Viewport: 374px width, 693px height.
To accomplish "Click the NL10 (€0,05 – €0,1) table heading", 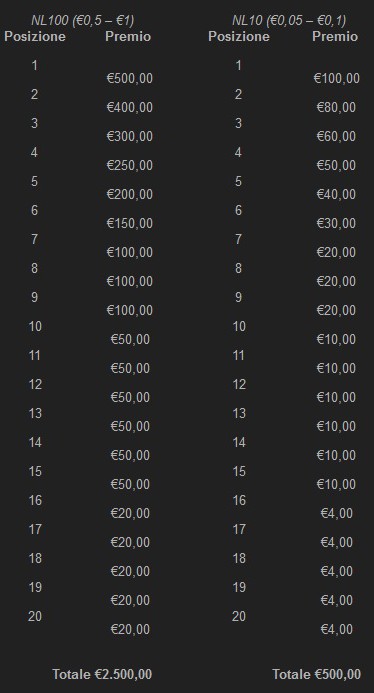I will point(289,20).
